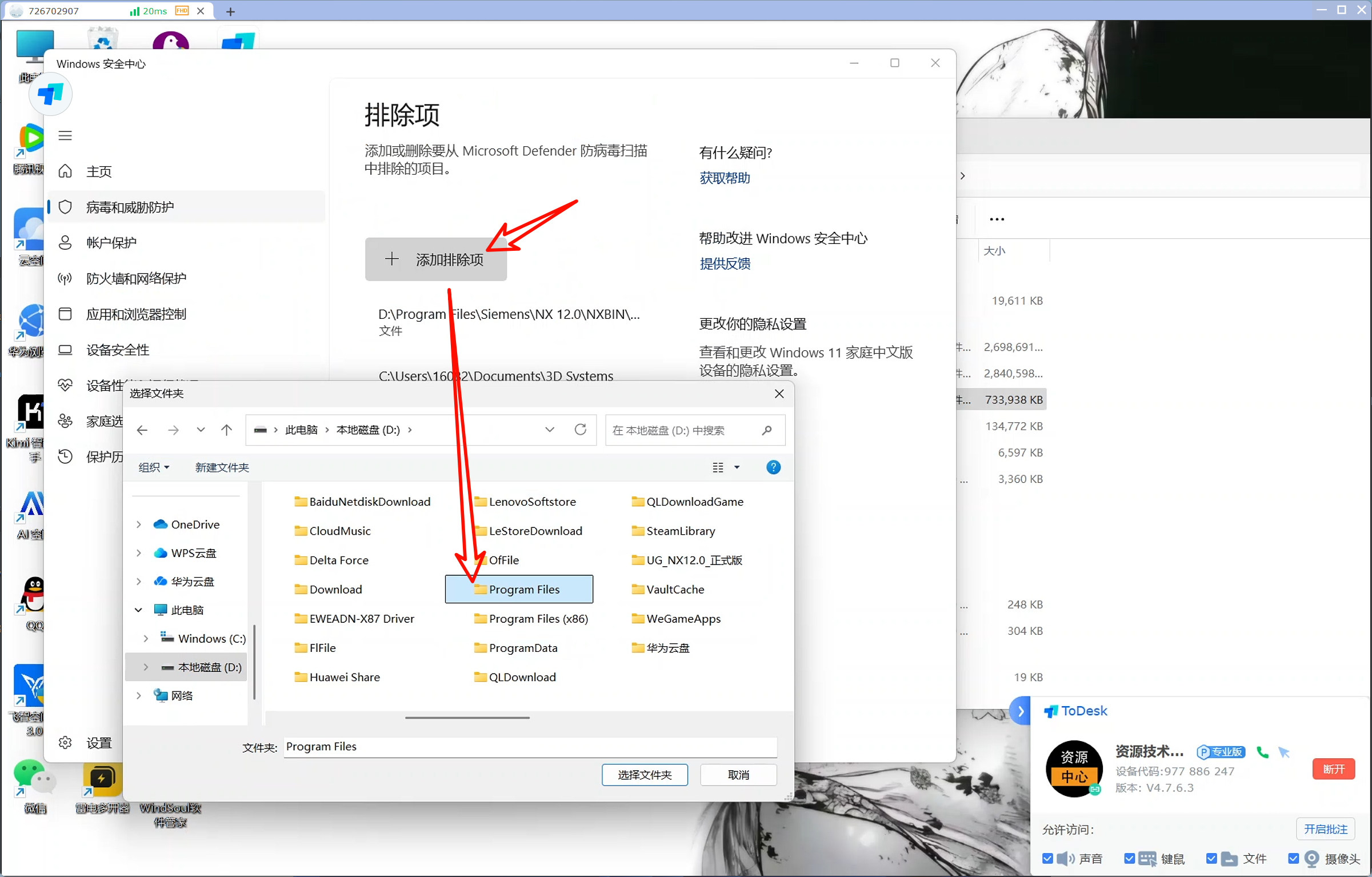Refresh the folder listing
Screen dimensions: 1372x877
(x=581, y=430)
